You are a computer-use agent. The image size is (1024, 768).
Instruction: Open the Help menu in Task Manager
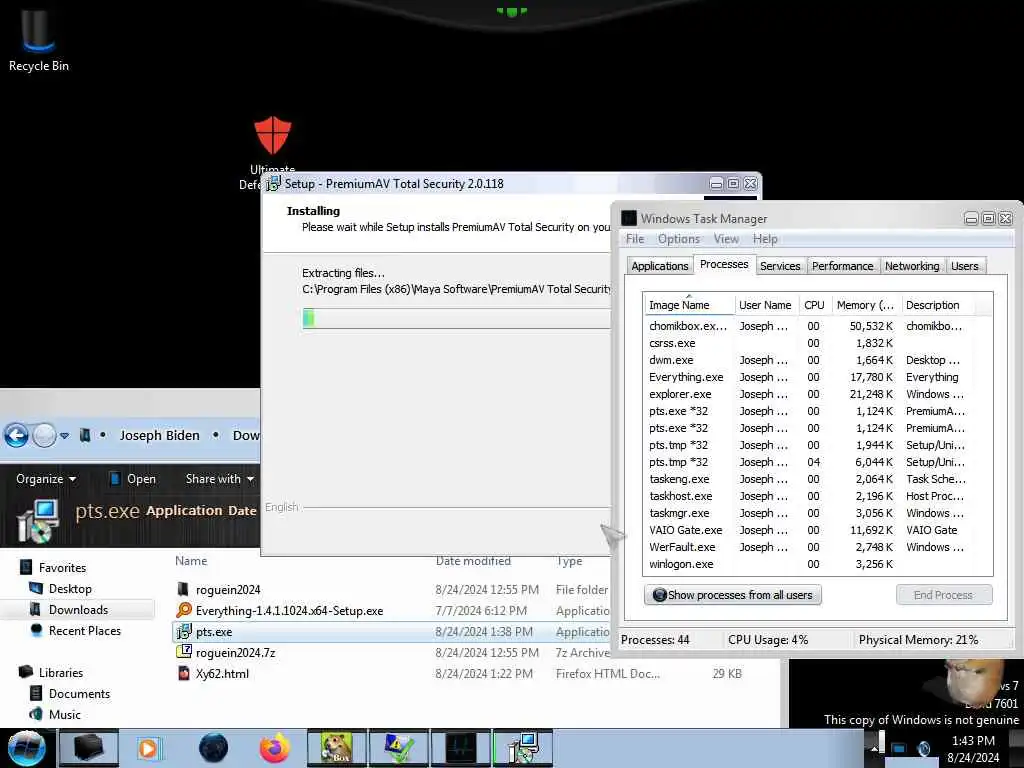pyautogui.click(x=765, y=239)
